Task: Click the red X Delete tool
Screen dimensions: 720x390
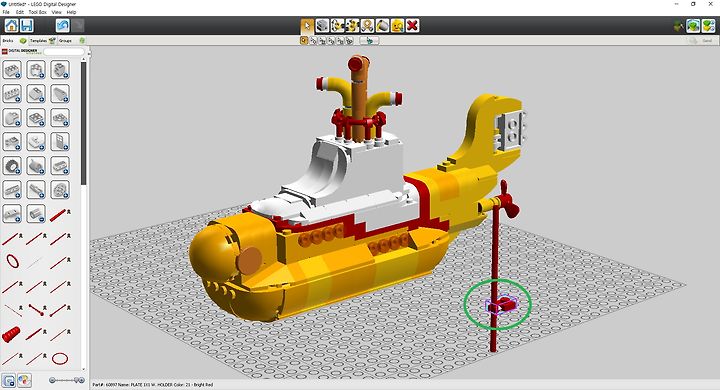Action: pyautogui.click(x=412, y=26)
